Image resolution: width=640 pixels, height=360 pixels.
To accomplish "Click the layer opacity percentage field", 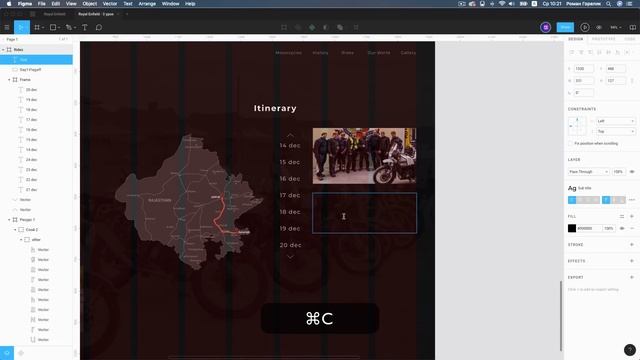I will tap(618, 172).
